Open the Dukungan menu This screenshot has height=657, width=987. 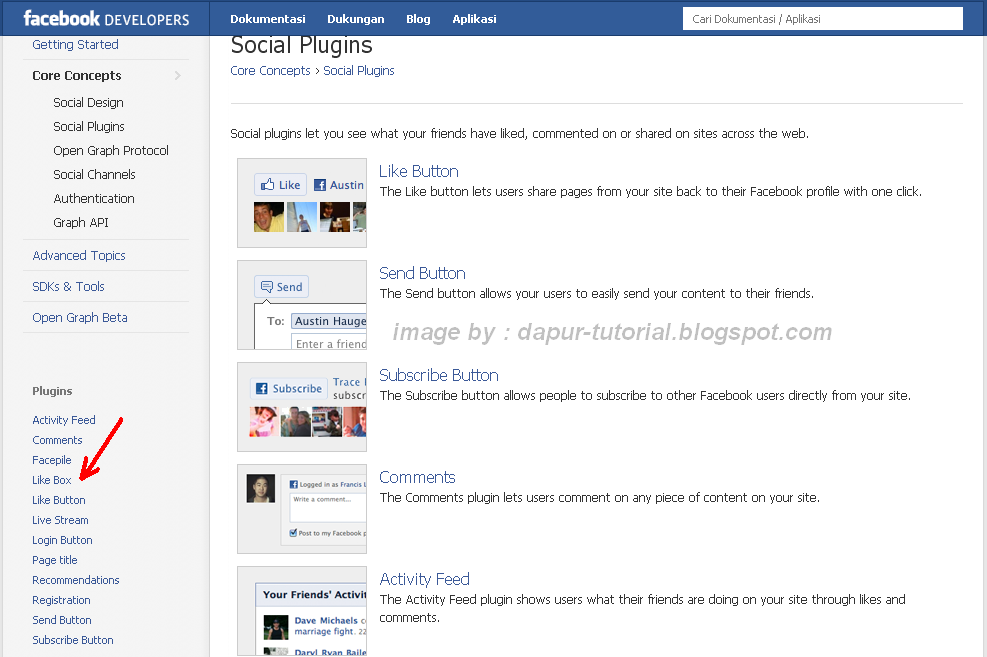point(356,19)
